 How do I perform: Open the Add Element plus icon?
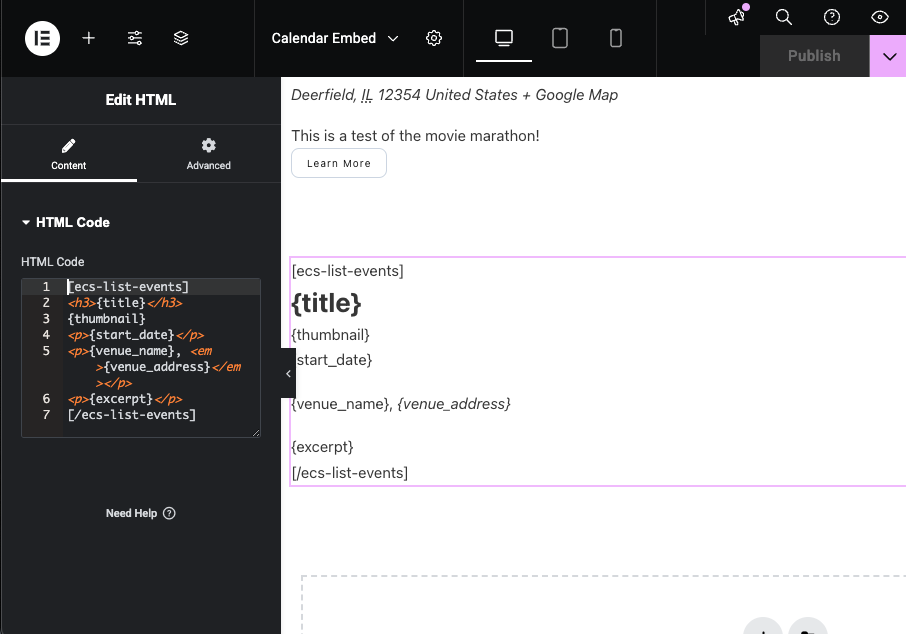89,38
